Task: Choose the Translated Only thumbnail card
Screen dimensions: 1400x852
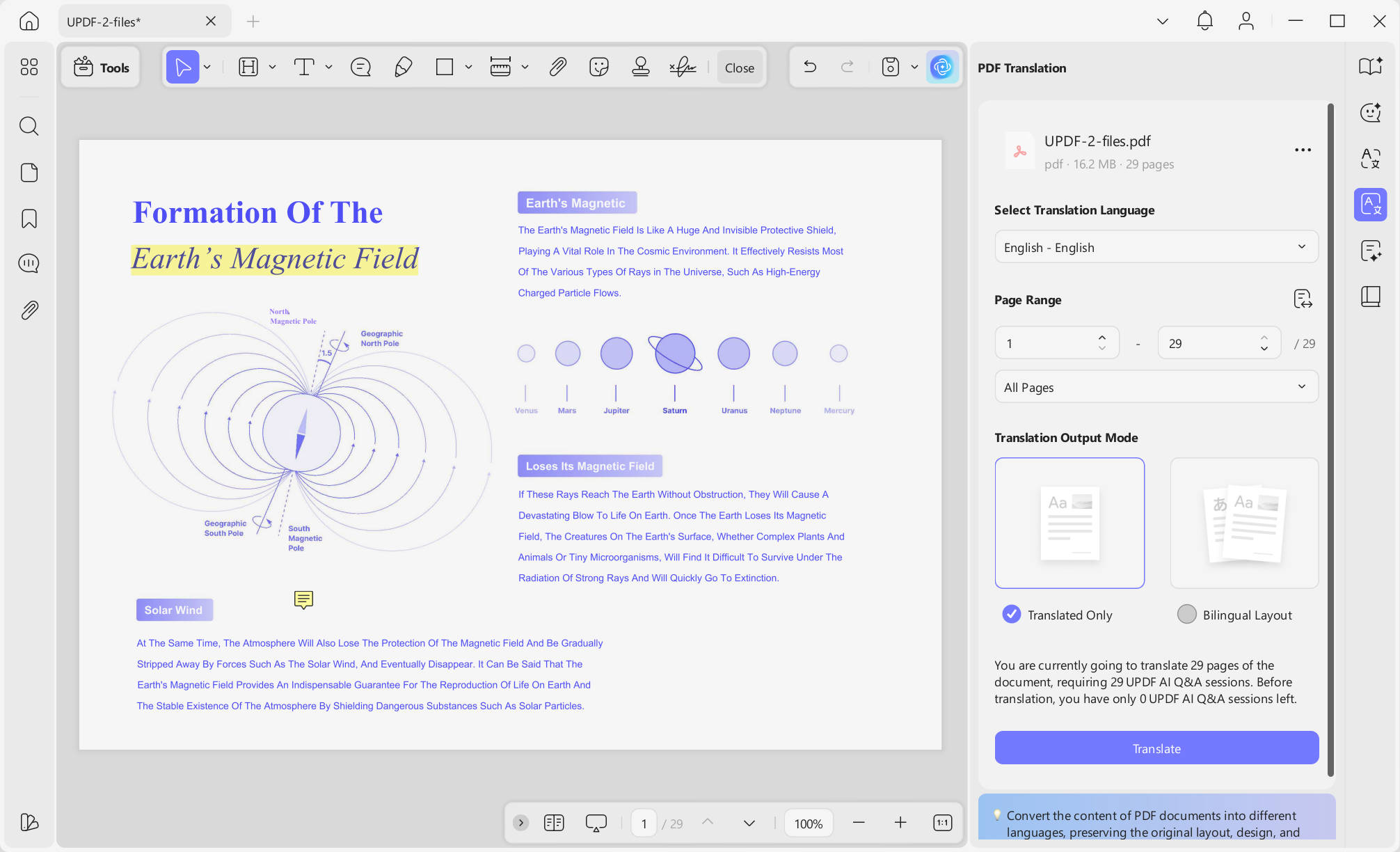Action: tap(1069, 523)
